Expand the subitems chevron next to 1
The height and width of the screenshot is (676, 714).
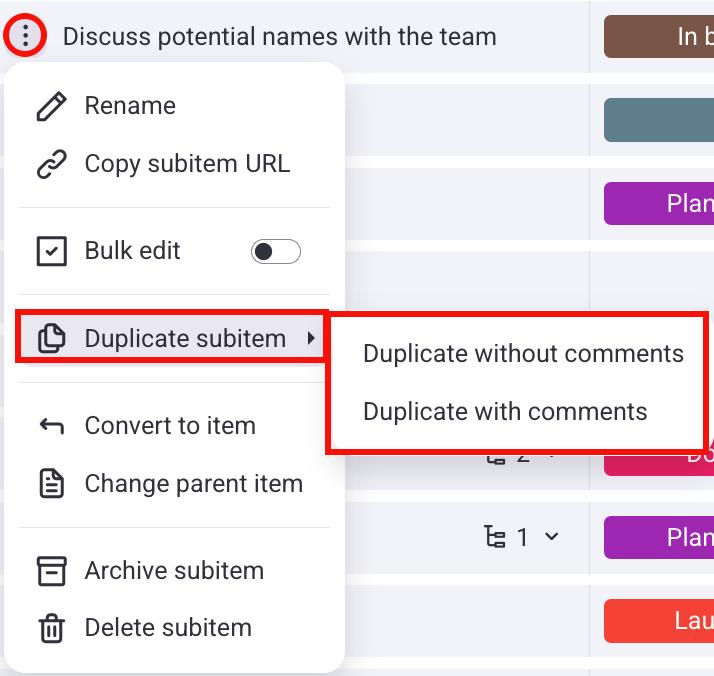[x=551, y=538]
